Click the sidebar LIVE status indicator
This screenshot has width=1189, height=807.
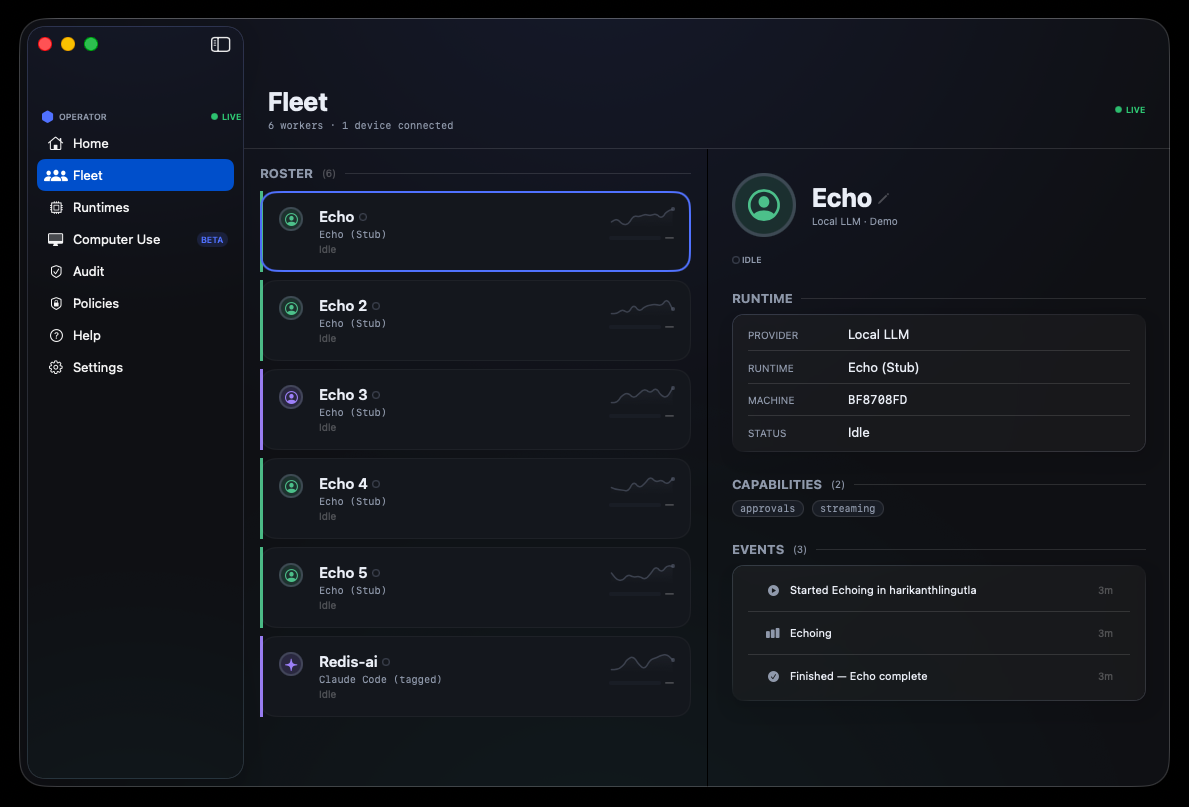click(226, 117)
